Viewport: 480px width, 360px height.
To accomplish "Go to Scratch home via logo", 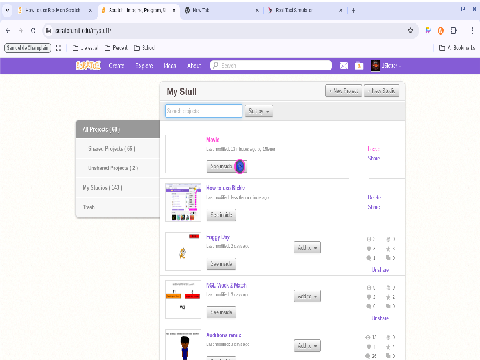I will 88,66.
